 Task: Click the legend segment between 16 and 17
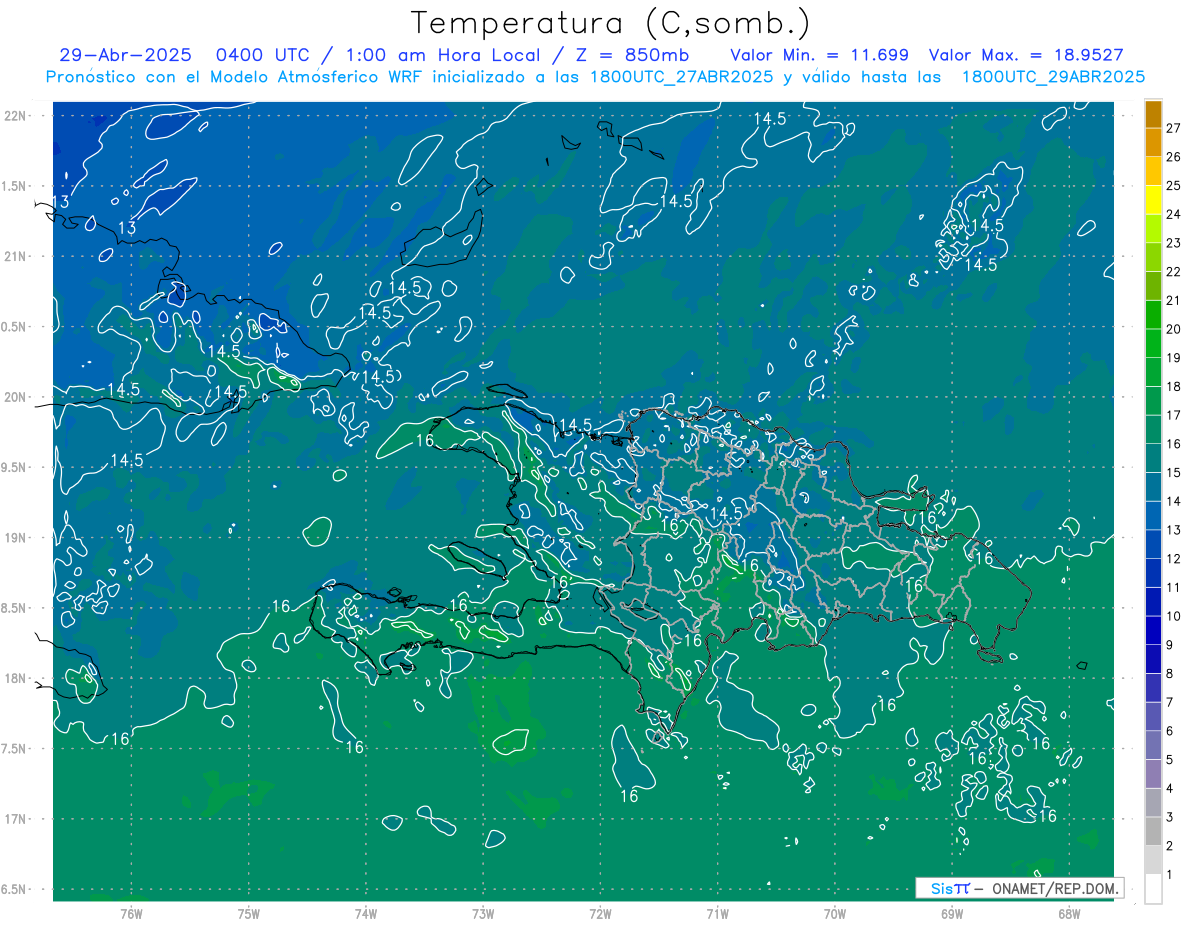[1153, 429]
